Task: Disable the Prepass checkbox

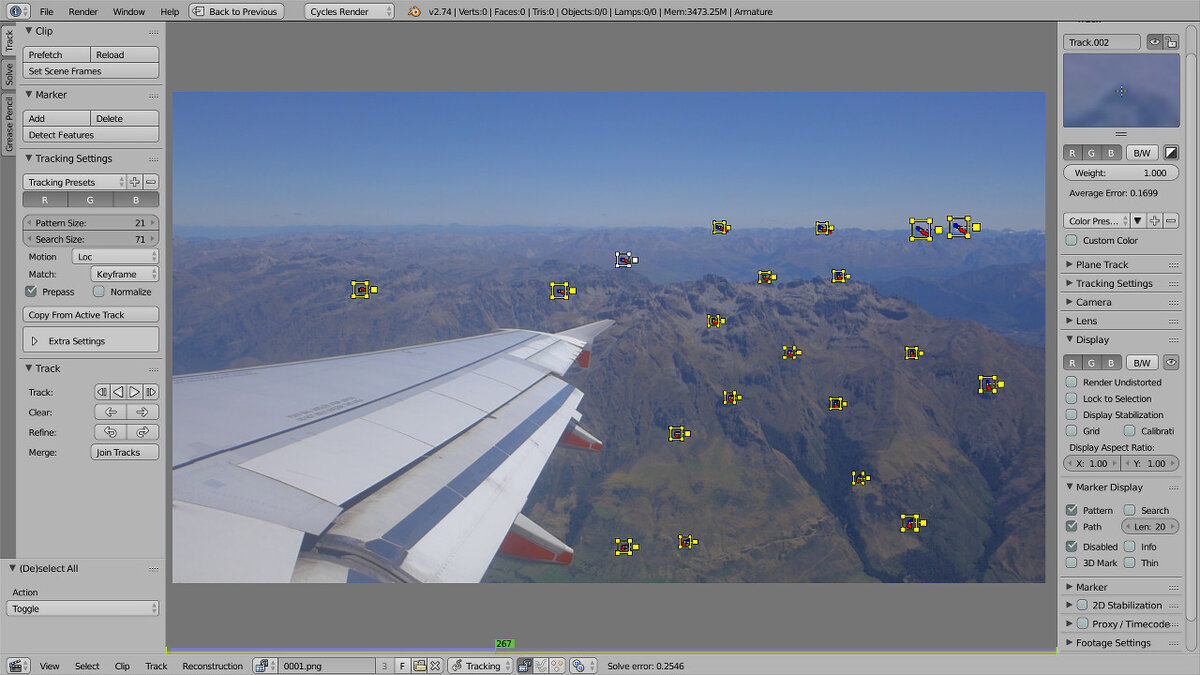Action: point(32,291)
